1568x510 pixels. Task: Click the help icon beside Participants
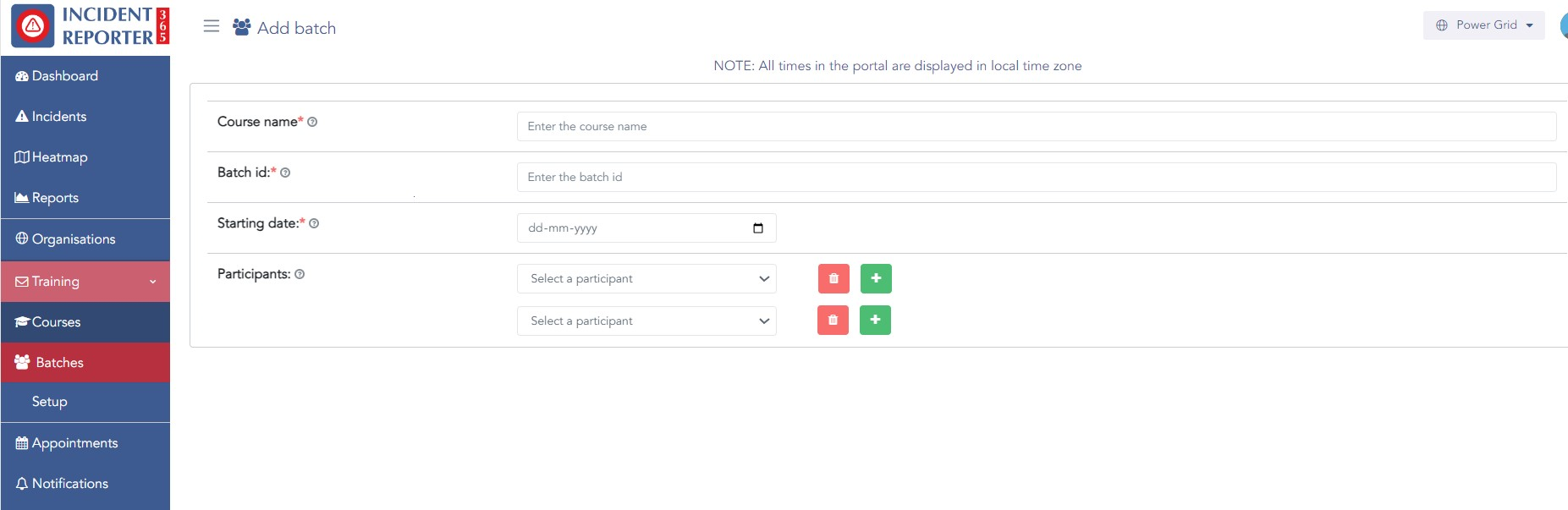300,274
